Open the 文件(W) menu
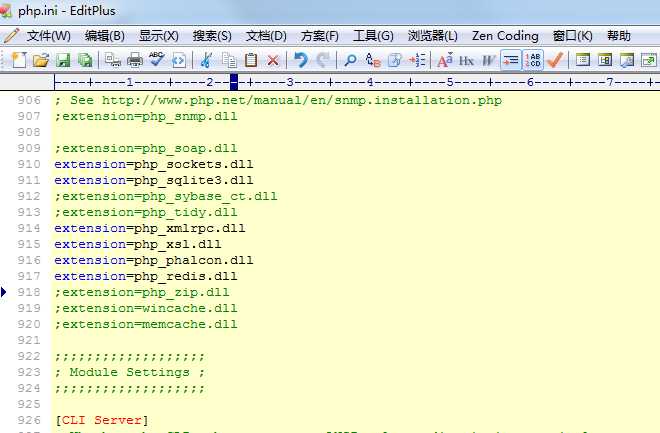 48,36
